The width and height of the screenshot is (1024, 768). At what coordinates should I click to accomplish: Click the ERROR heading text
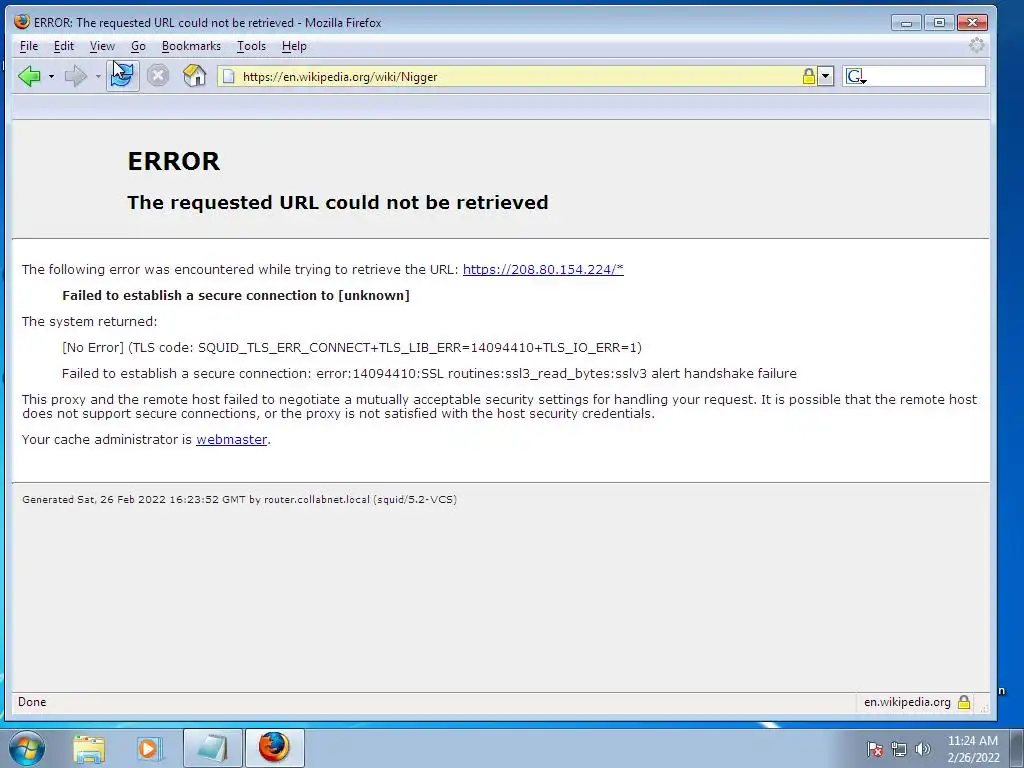point(174,161)
